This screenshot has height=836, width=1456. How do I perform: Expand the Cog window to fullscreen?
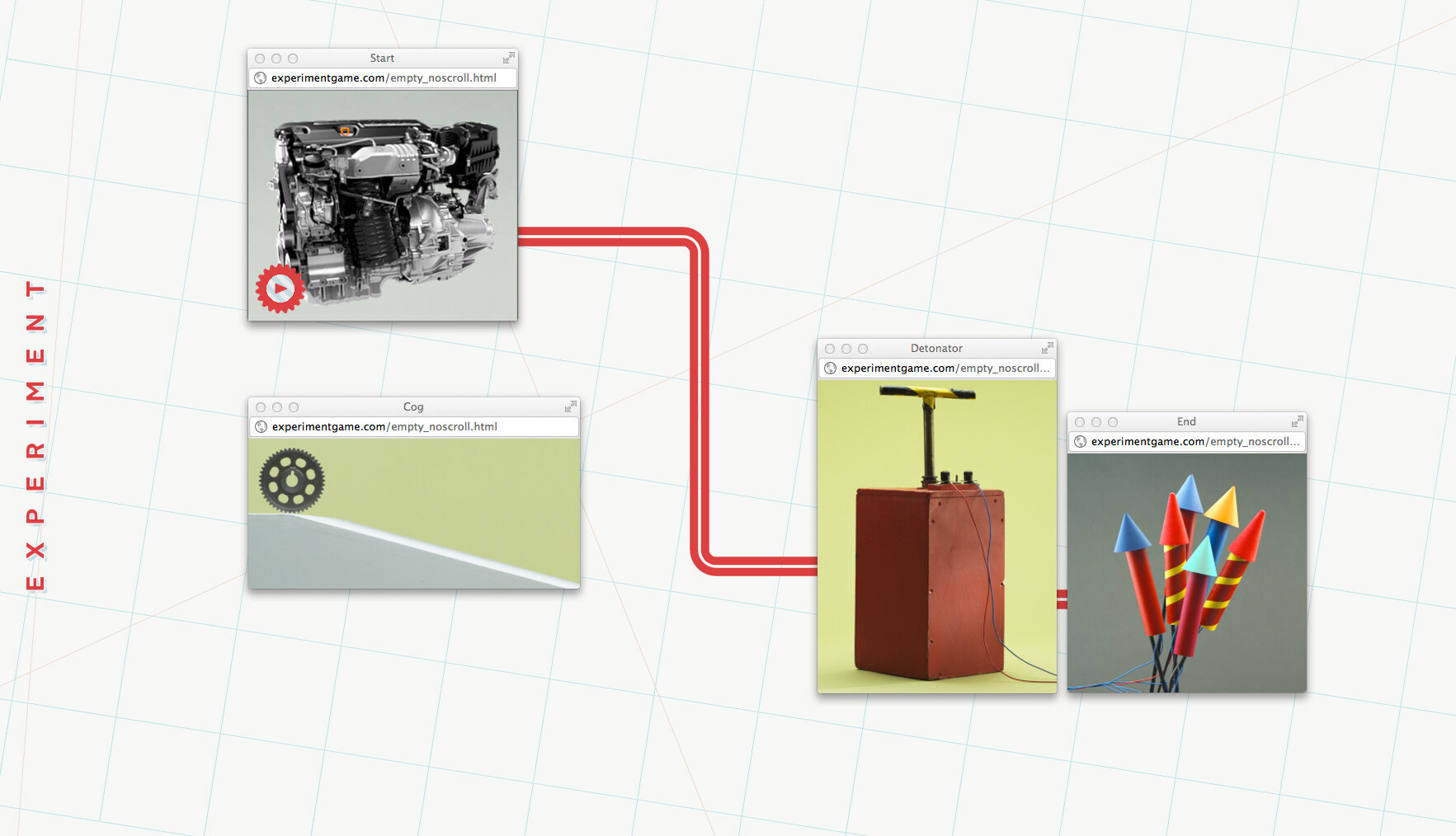pos(570,406)
